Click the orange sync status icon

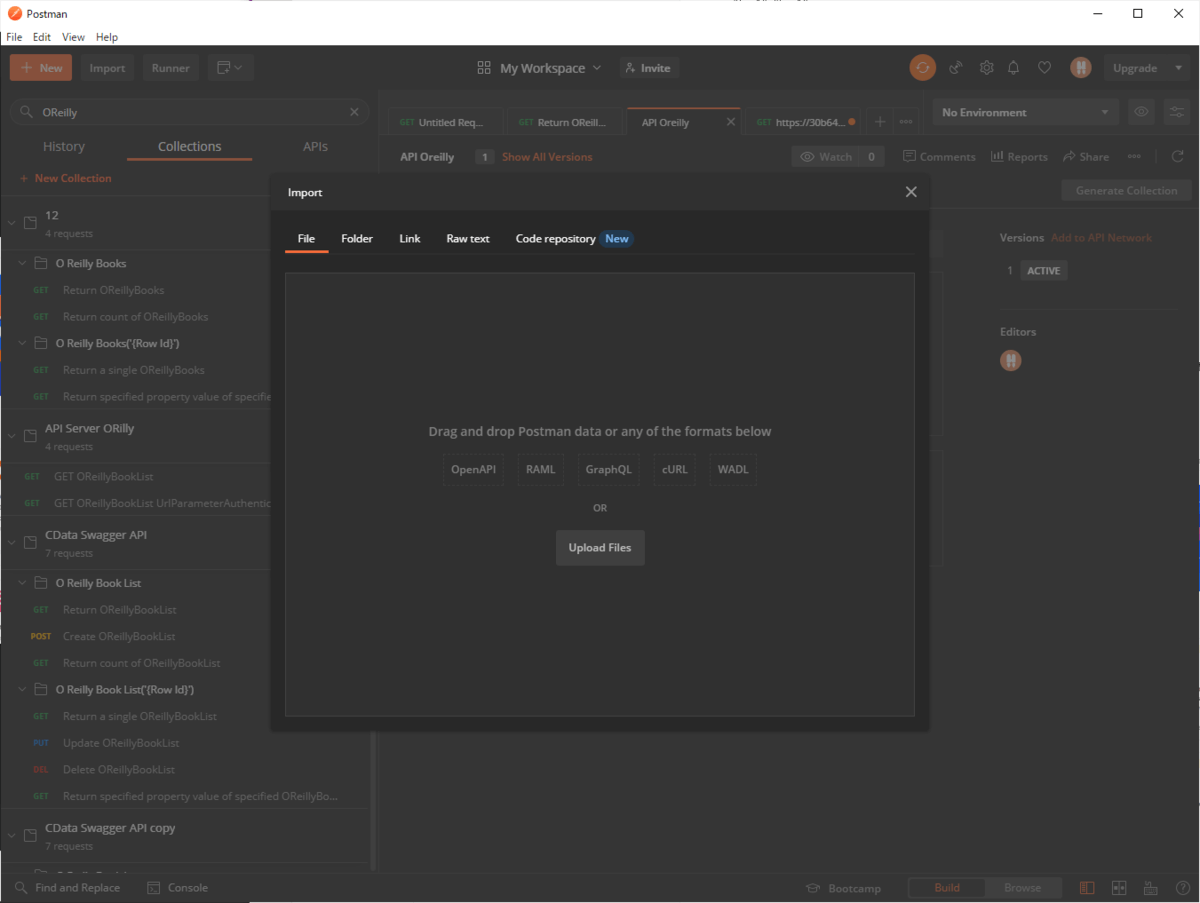click(922, 68)
